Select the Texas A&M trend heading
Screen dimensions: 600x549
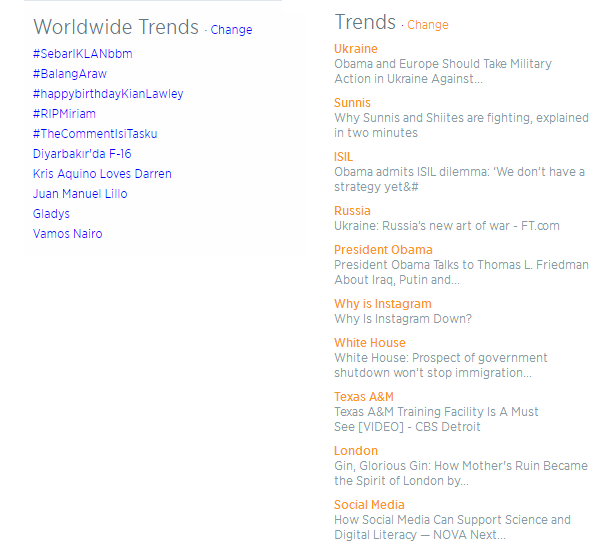364,397
